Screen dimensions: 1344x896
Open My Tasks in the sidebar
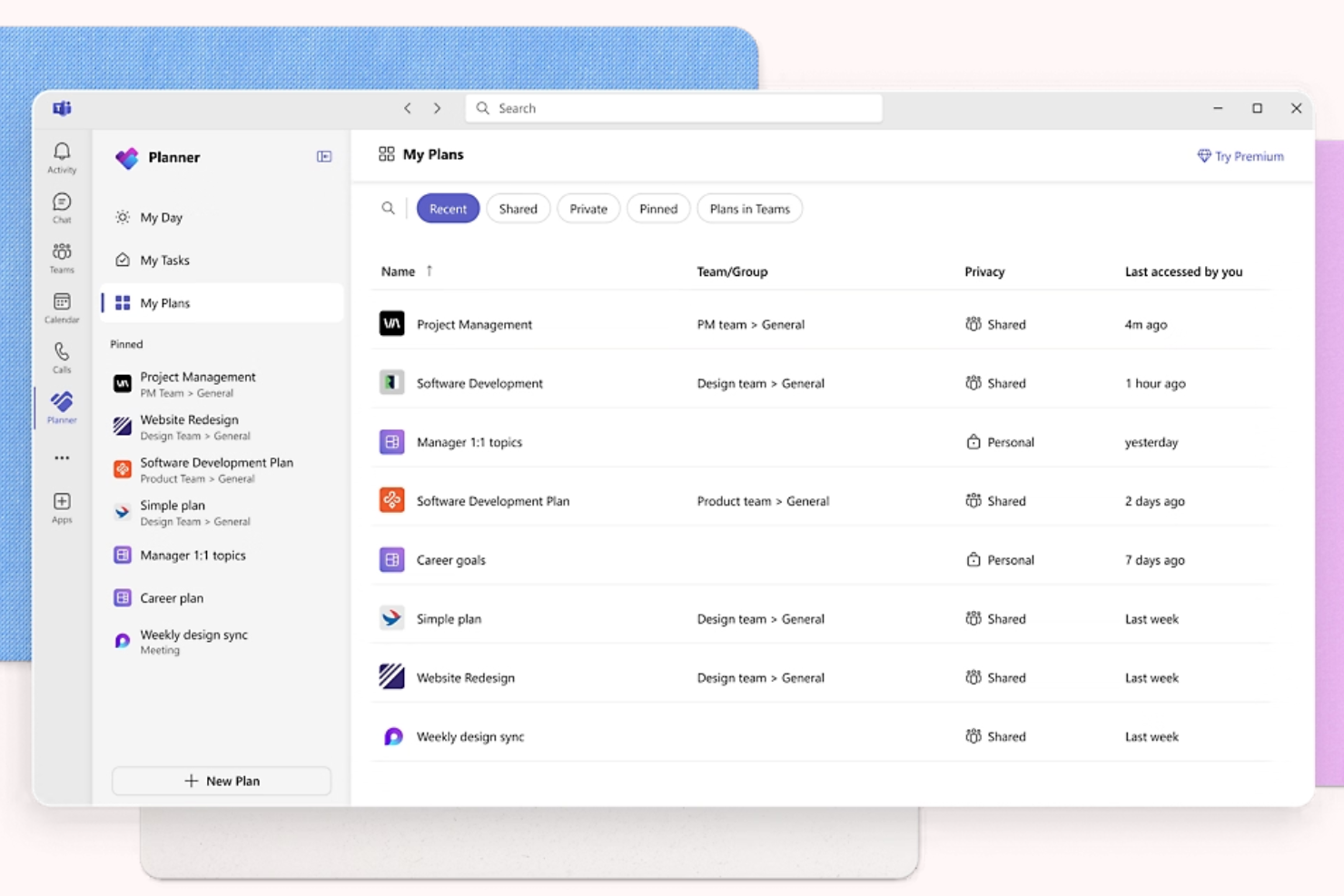tap(222, 261)
